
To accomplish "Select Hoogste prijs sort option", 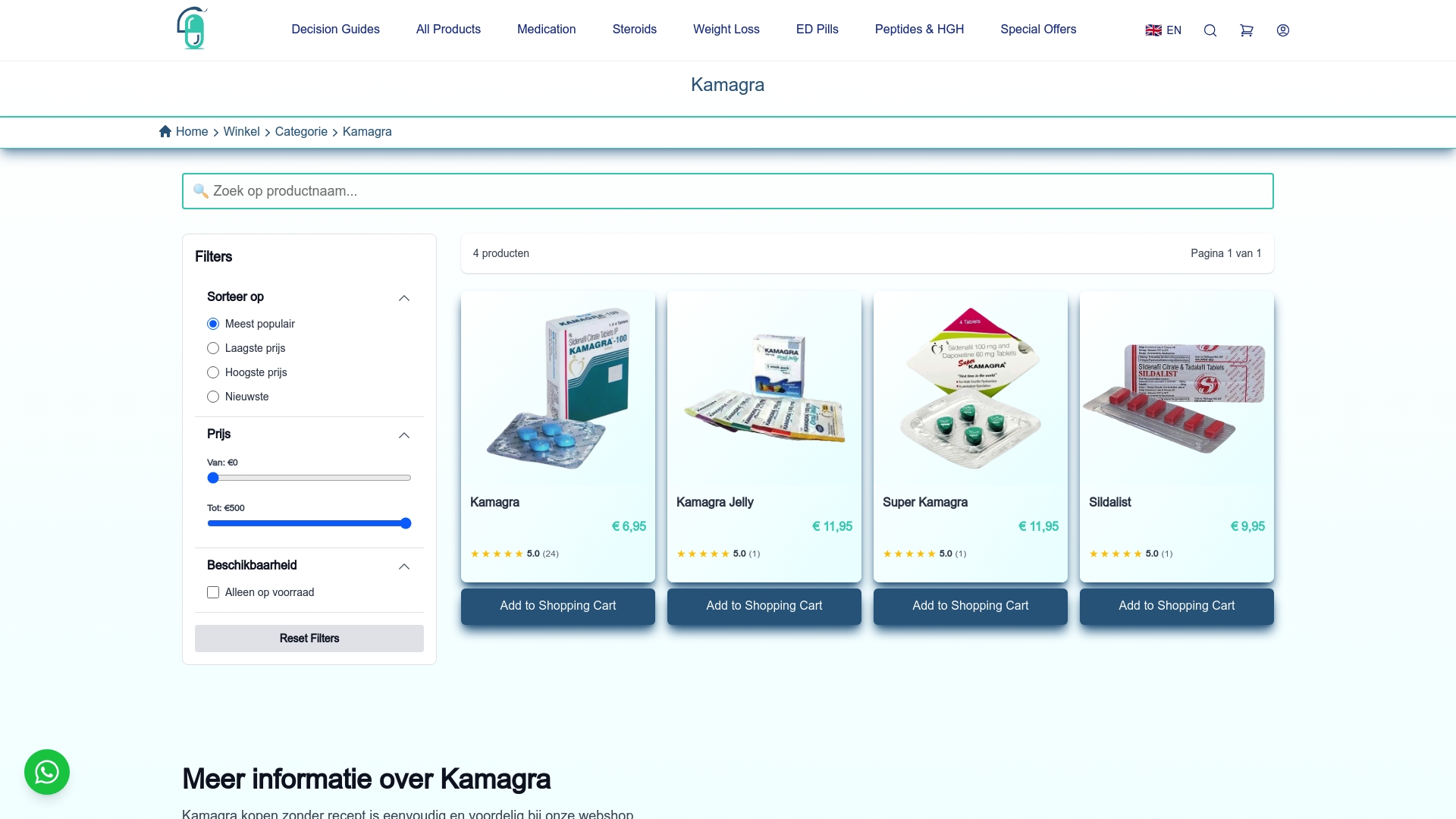I will pos(213,372).
